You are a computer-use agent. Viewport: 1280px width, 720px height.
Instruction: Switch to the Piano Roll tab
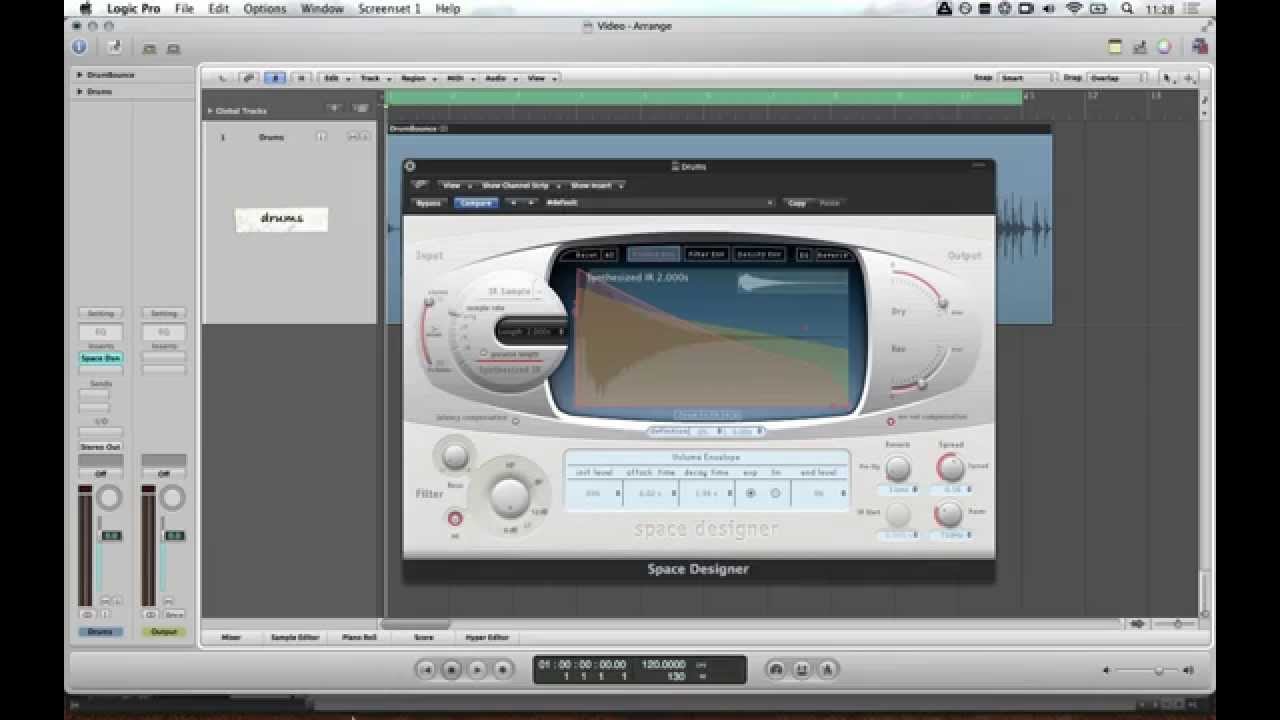(359, 637)
